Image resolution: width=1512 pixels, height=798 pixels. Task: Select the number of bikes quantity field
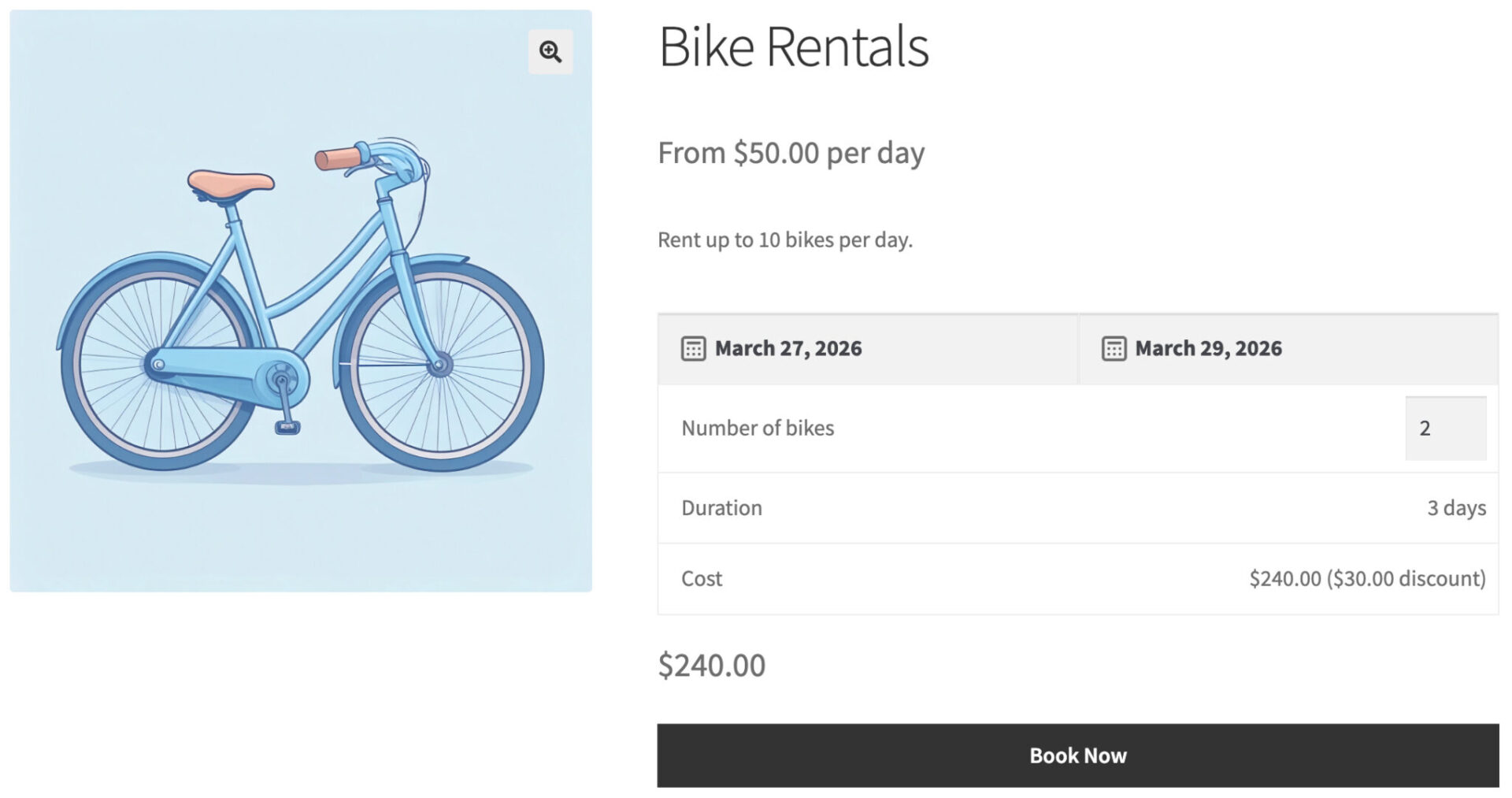(x=1446, y=428)
